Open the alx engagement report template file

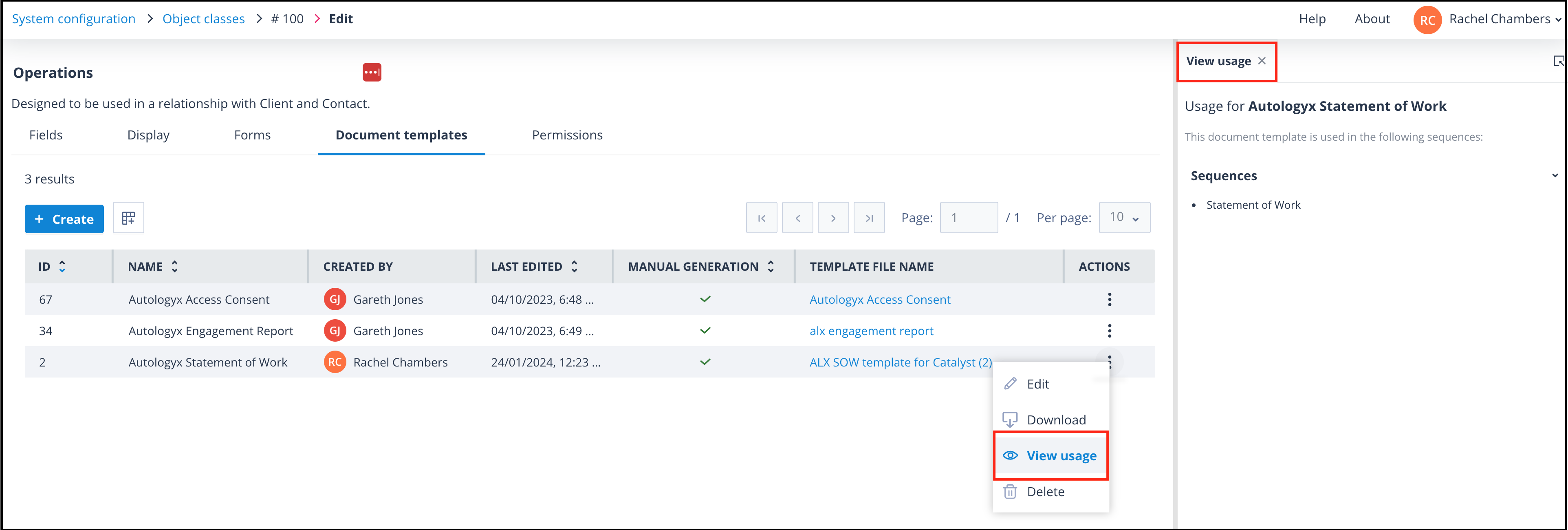[871, 331]
